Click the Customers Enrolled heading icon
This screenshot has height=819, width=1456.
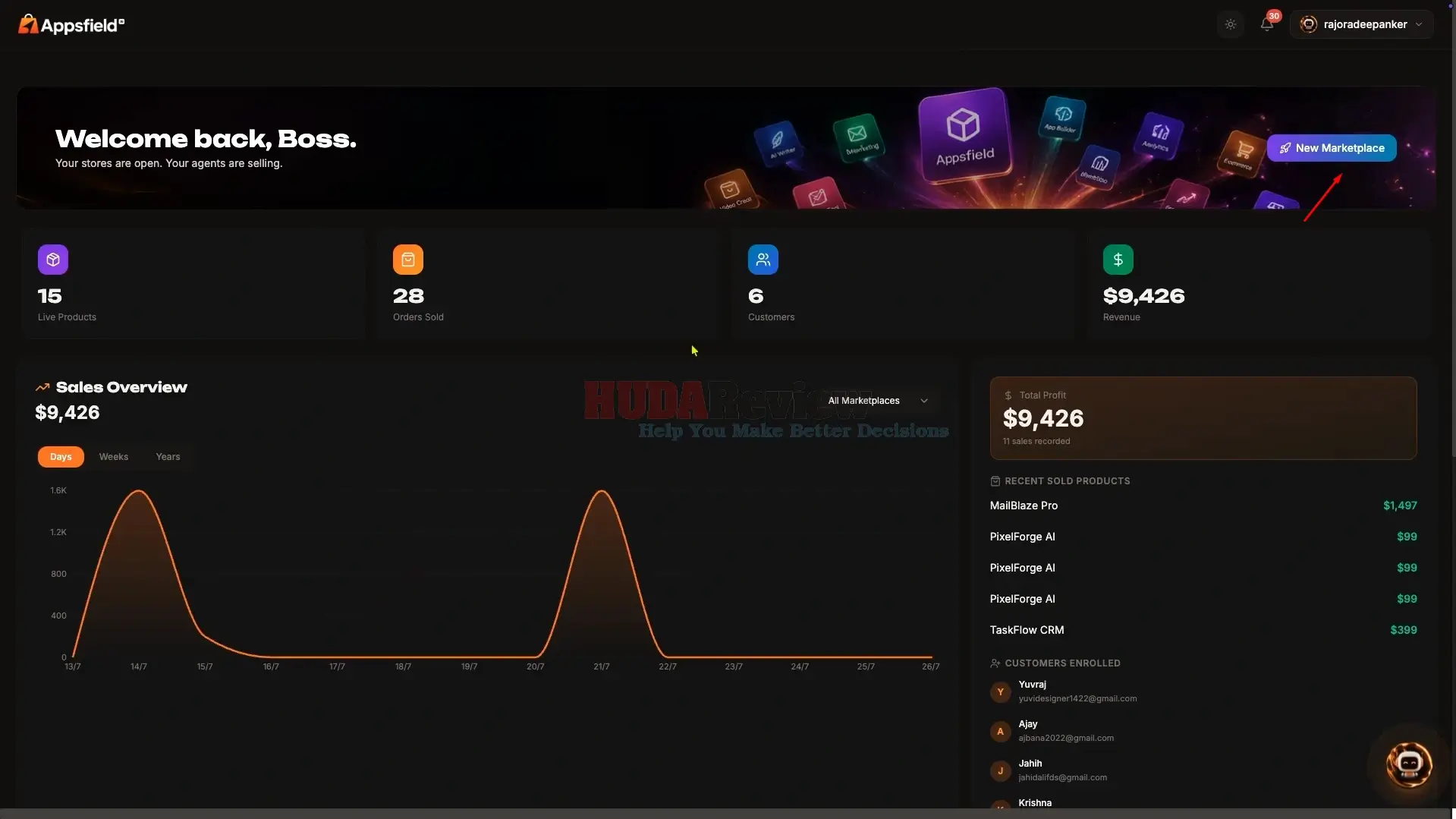995,663
